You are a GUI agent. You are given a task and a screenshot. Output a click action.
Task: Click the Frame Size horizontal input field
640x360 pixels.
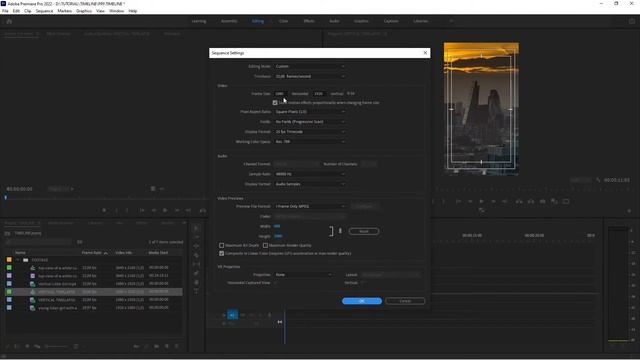click(281, 94)
